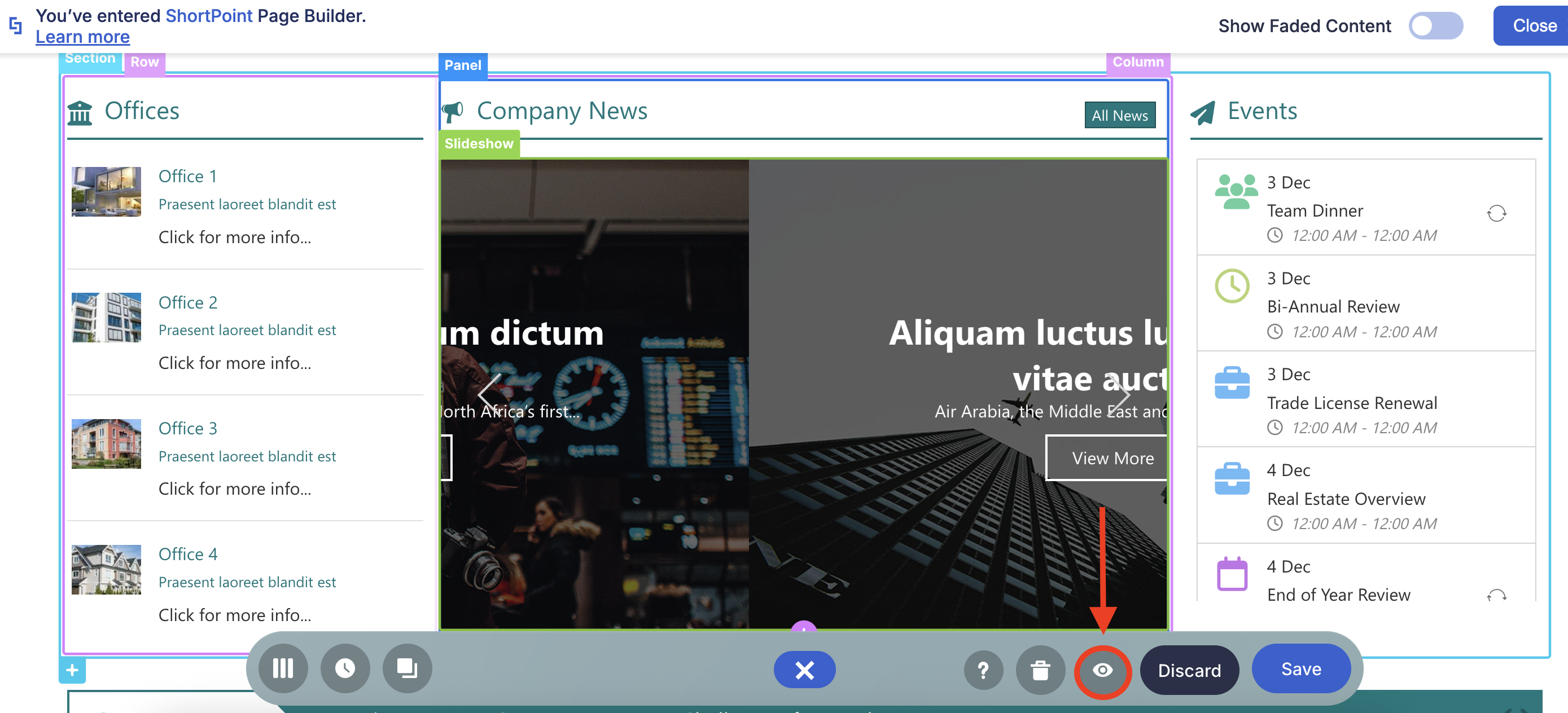Select the Panel label tab
This screenshot has width=1568, height=713.
(x=462, y=65)
